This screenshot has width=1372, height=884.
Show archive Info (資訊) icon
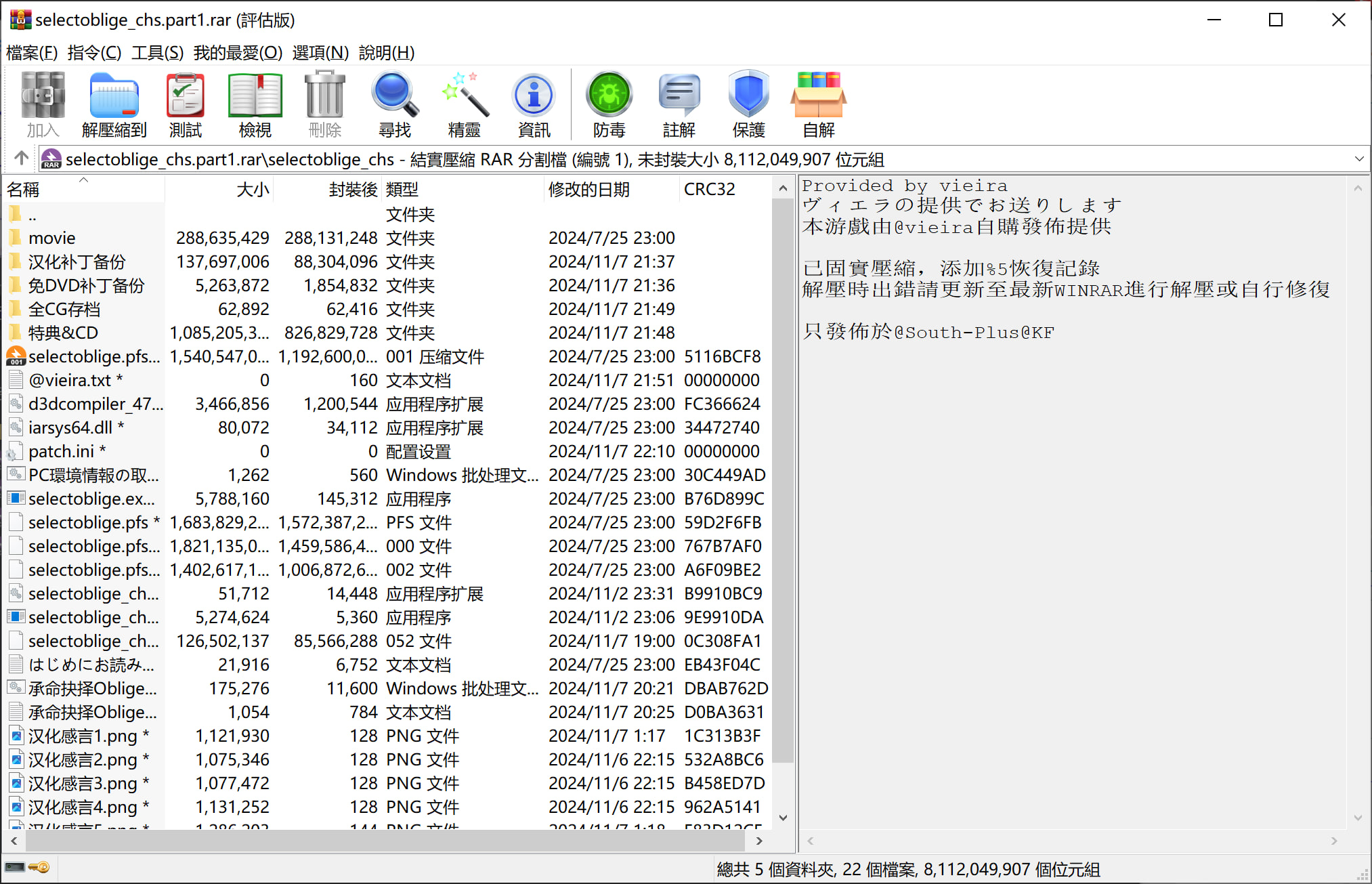[x=534, y=104]
